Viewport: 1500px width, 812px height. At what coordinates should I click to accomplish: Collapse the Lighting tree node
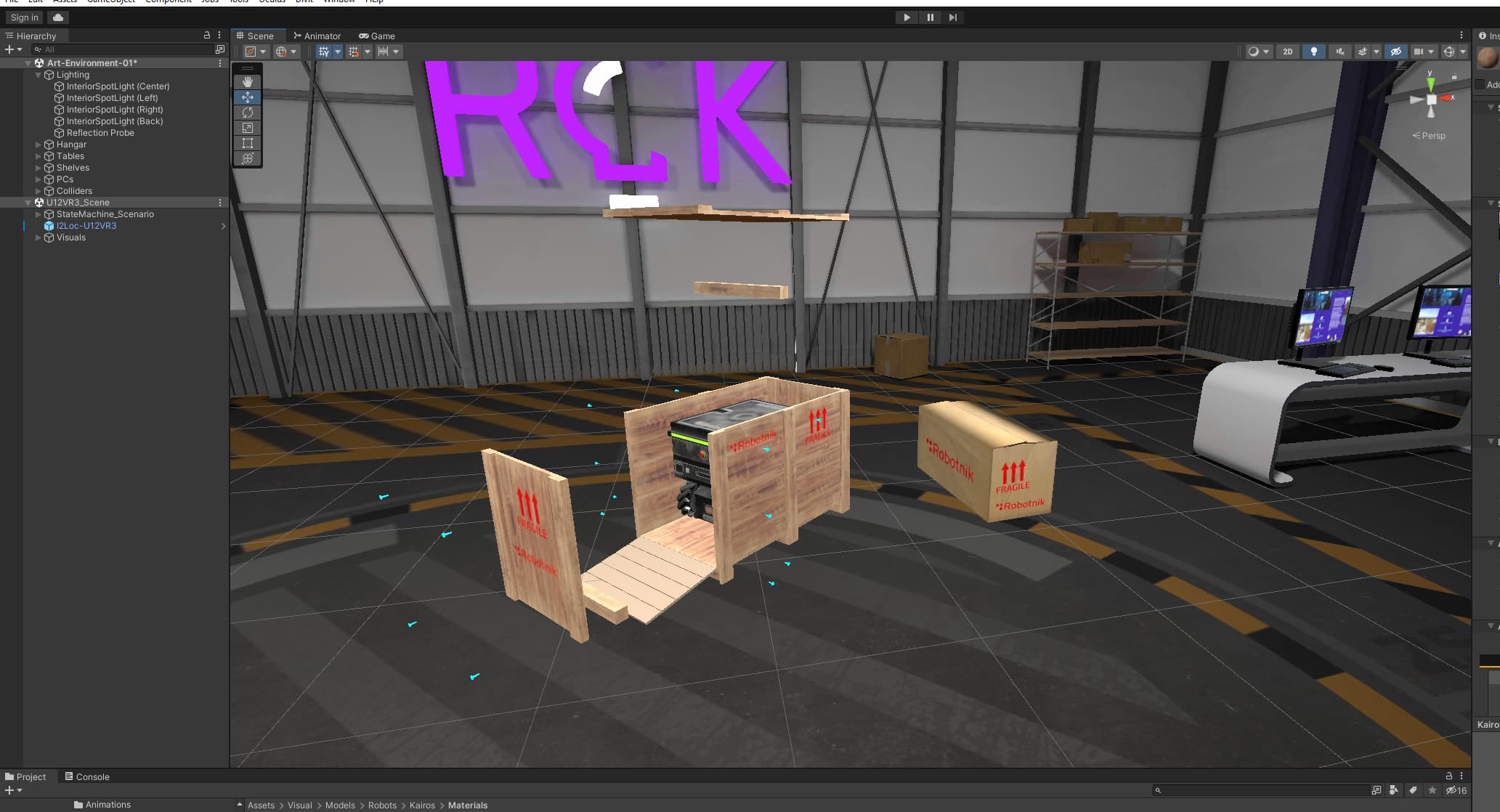click(x=38, y=75)
